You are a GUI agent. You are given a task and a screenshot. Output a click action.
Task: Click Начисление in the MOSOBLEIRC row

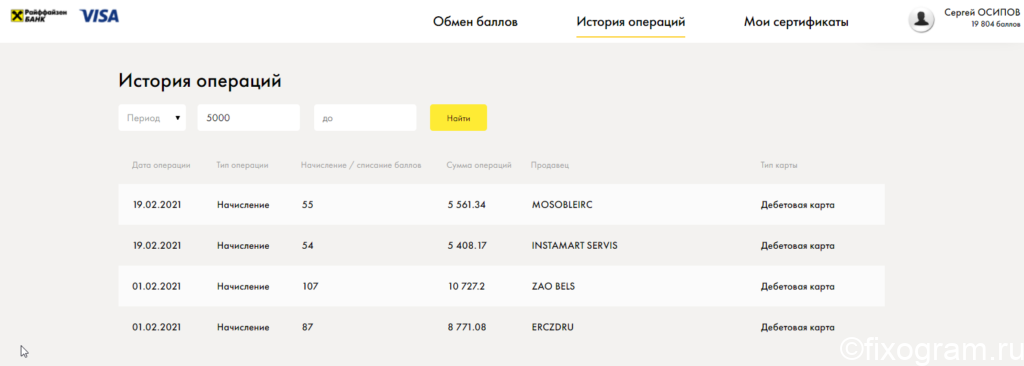coord(244,205)
